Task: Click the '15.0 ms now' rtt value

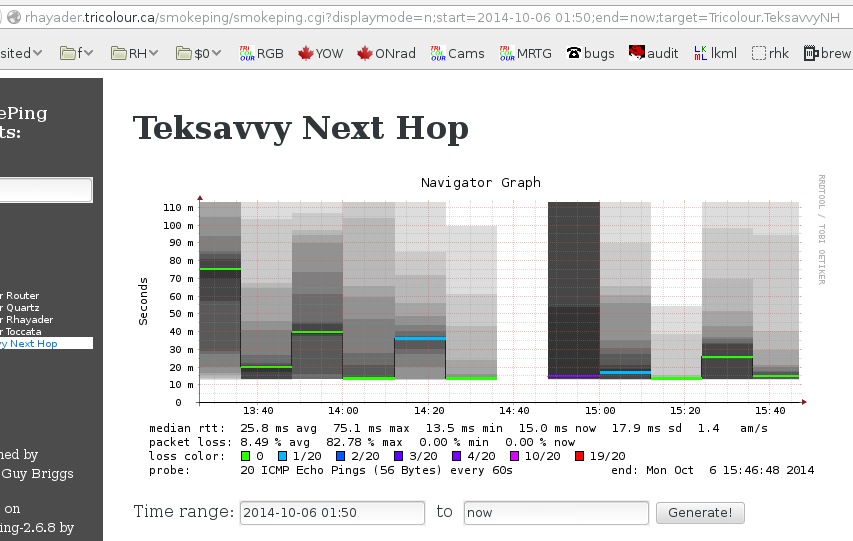Action: coord(557,428)
